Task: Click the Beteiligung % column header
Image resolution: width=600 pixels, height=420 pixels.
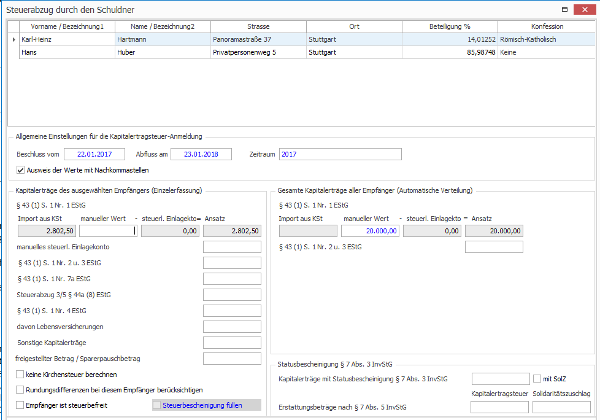Action: click(x=450, y=26)
